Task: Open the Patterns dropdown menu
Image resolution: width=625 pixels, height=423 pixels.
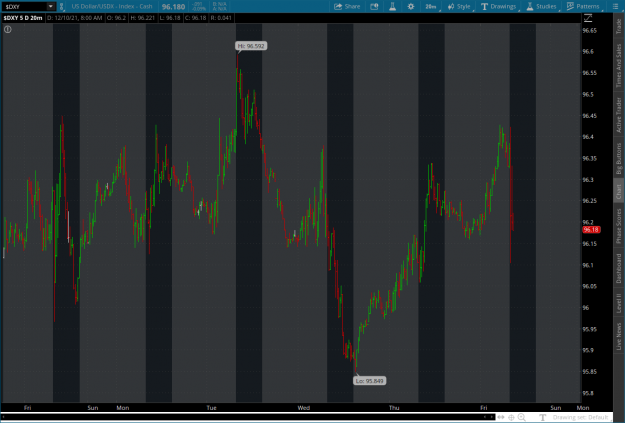Action: tap(583, 6)
